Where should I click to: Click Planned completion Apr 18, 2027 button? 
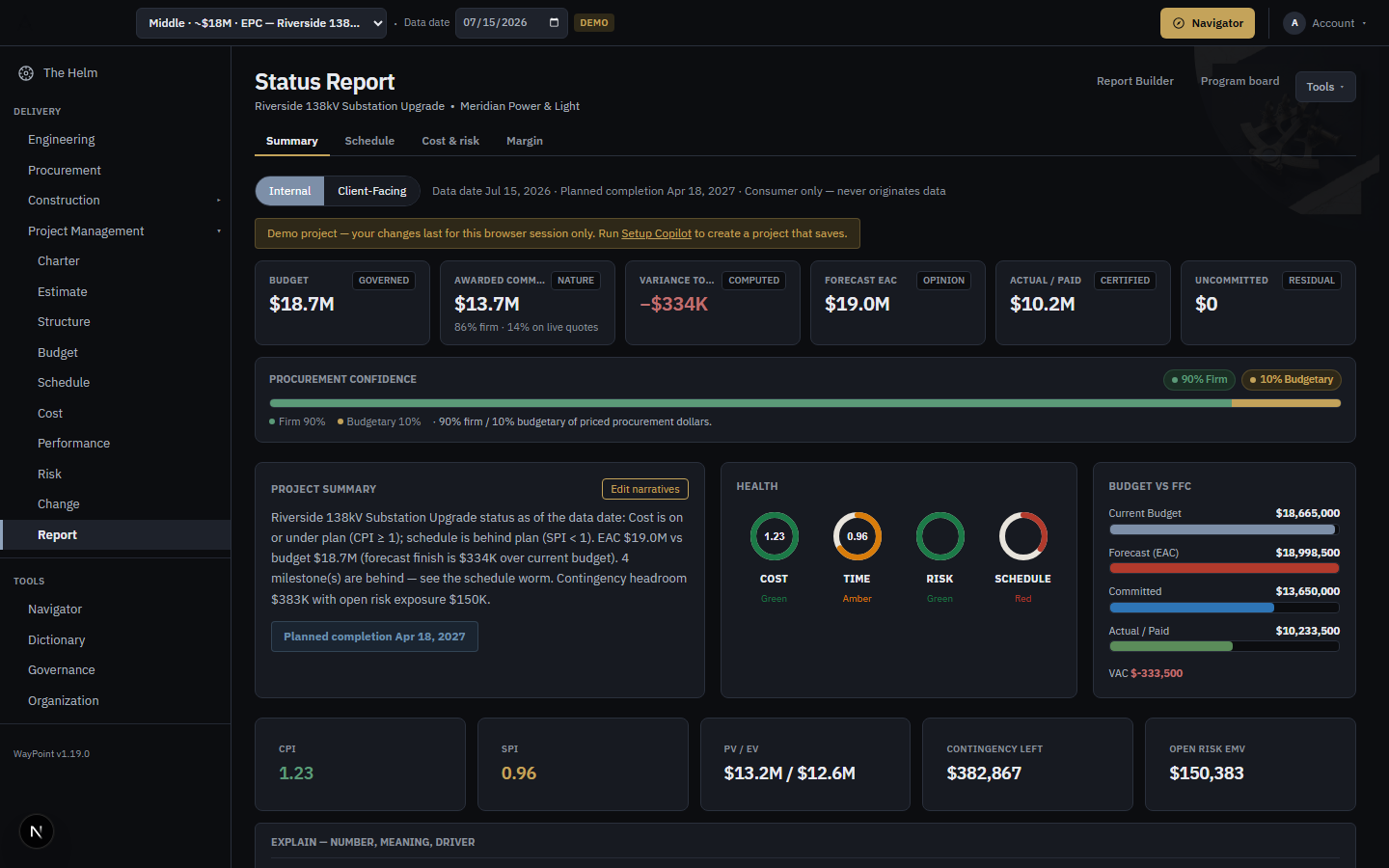(374, 637)
